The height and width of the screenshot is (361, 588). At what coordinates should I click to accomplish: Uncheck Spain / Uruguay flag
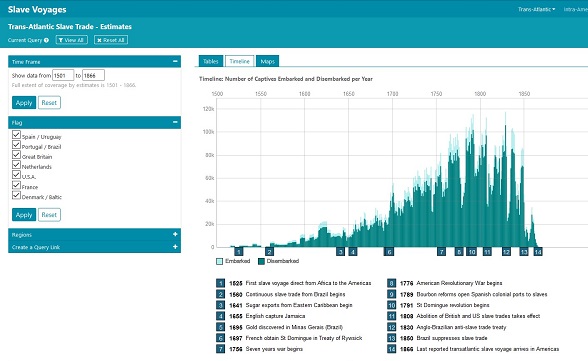point(16,135)
